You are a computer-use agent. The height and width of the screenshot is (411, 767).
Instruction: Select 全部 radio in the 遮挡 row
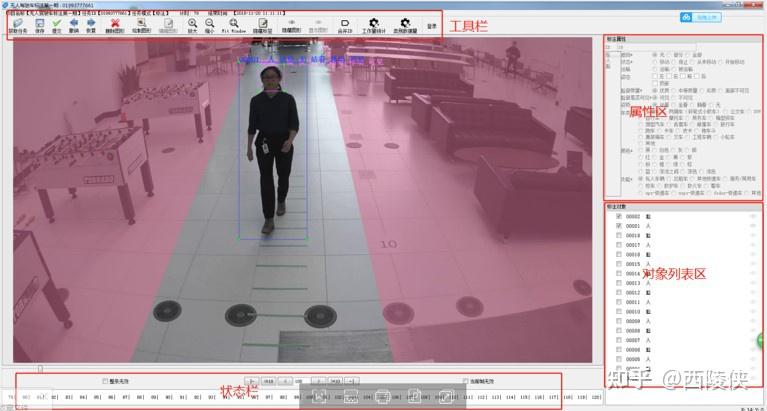[x=688, y=55]
